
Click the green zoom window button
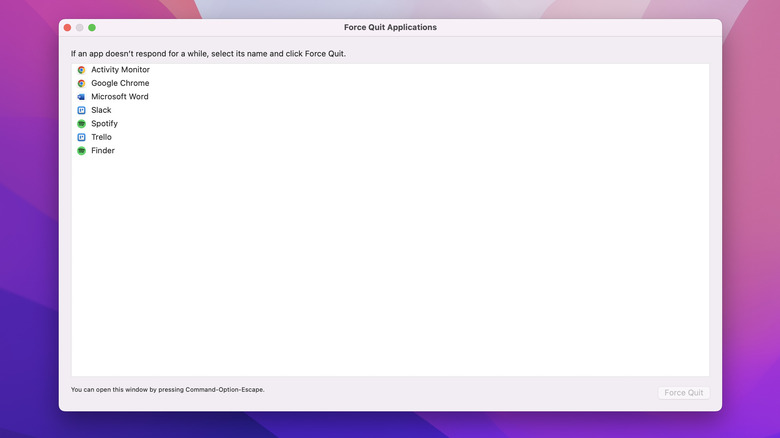[92, 27]
